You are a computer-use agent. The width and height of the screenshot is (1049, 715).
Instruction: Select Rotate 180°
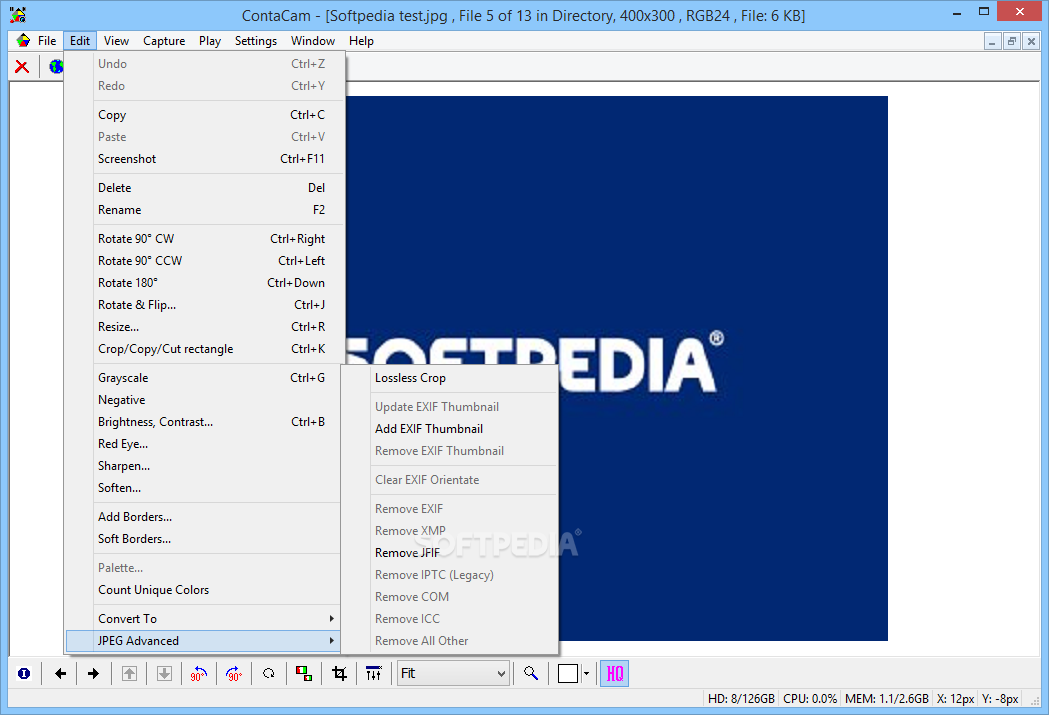point(203,283)
